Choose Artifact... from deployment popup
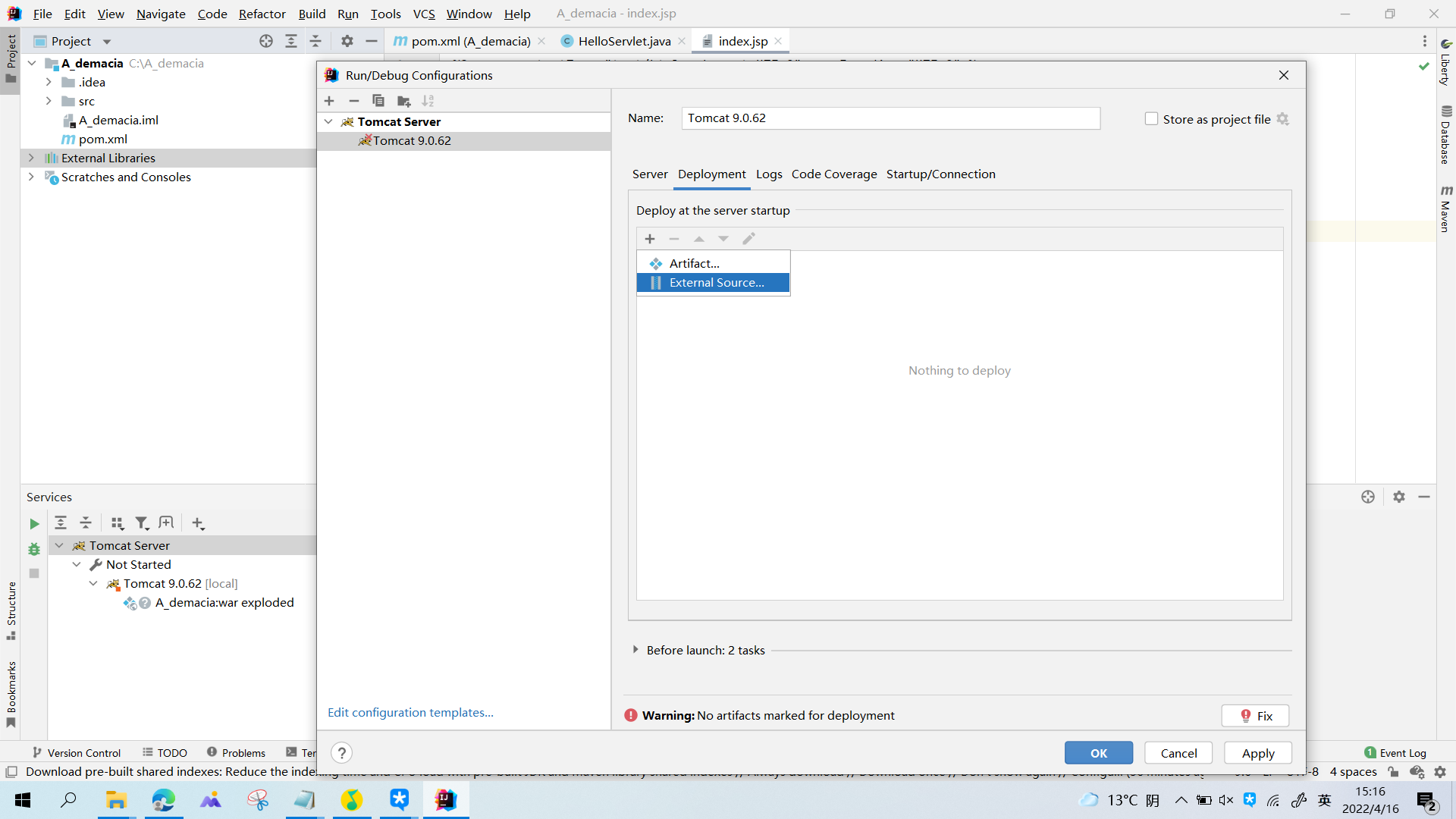1456x819 pixels. click(713, 263)
